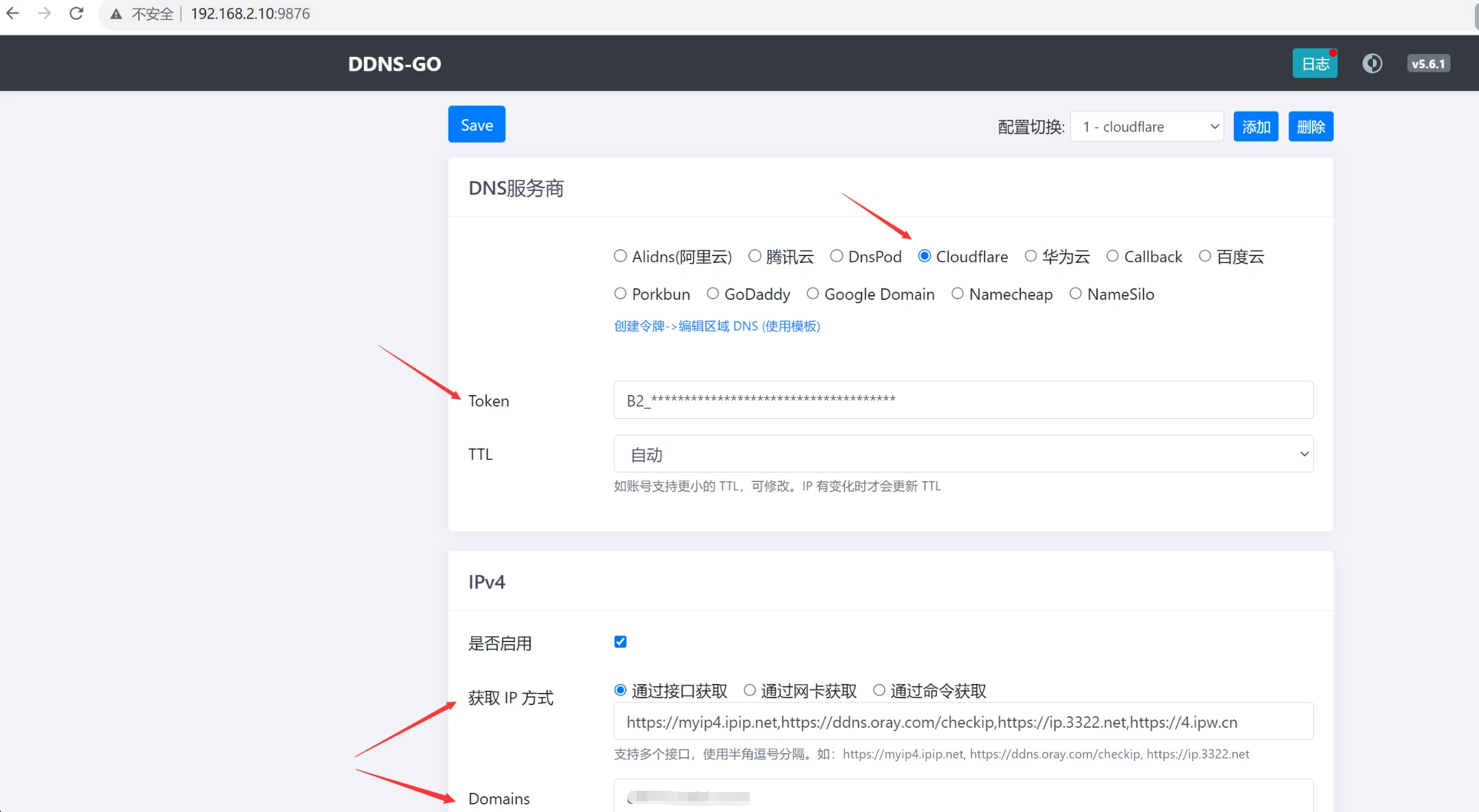Click the not-secure warning icon
Viewport: 1479px width, 812px height.
click(116, 14)
